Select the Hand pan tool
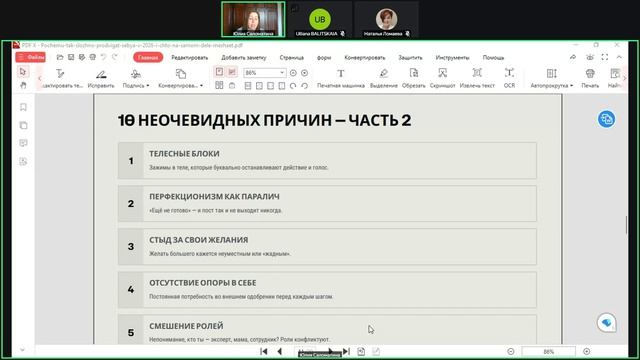 [23, 85]
